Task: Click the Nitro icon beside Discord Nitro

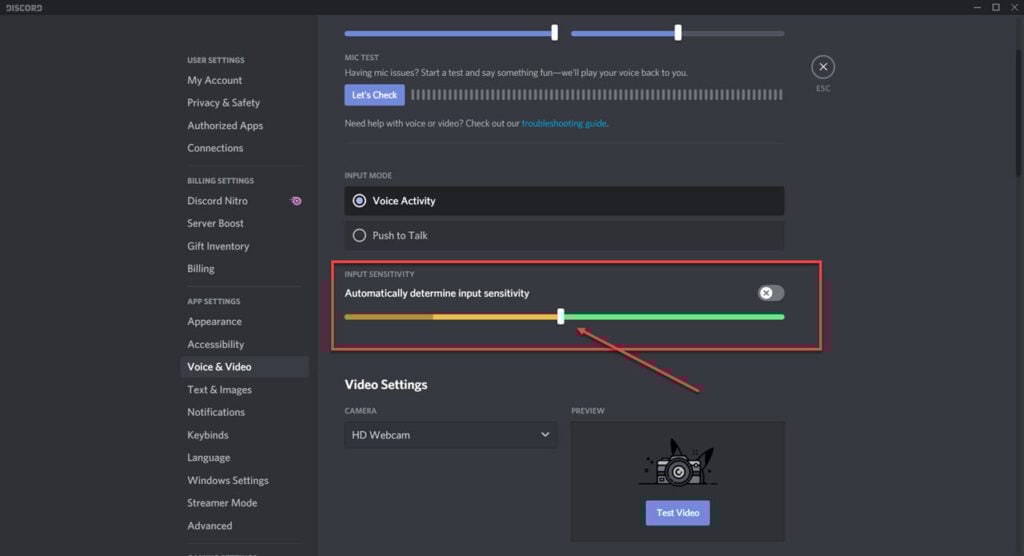Action: point(296,201)
